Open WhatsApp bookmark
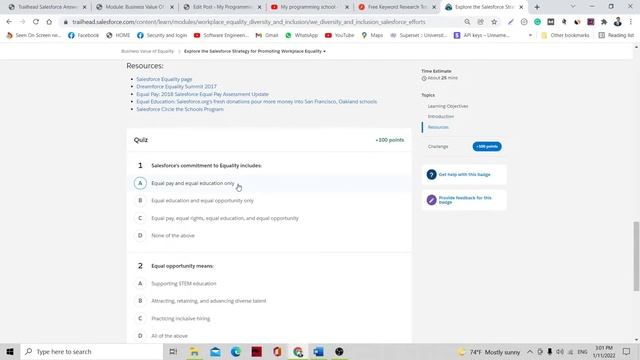Image resolution: width=640 pixels, height=360 pixels. [x=301, y=35]
